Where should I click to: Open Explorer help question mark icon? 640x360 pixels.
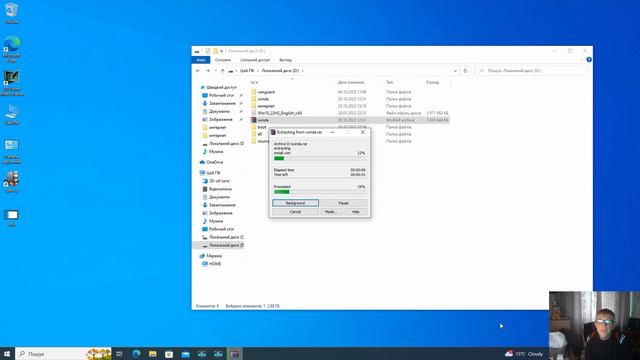(589, 60)
